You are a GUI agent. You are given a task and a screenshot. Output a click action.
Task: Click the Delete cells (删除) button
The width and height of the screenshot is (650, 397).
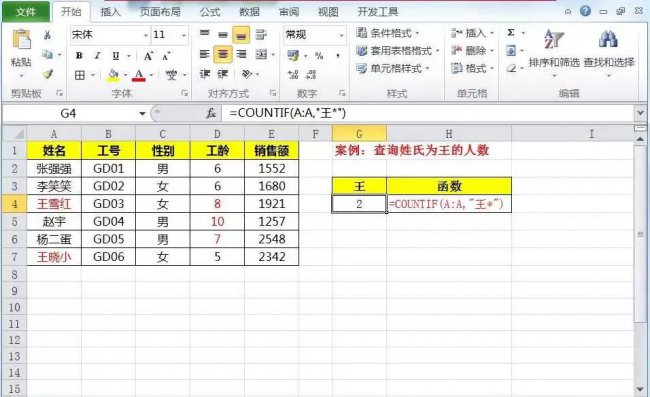(473, 51)
